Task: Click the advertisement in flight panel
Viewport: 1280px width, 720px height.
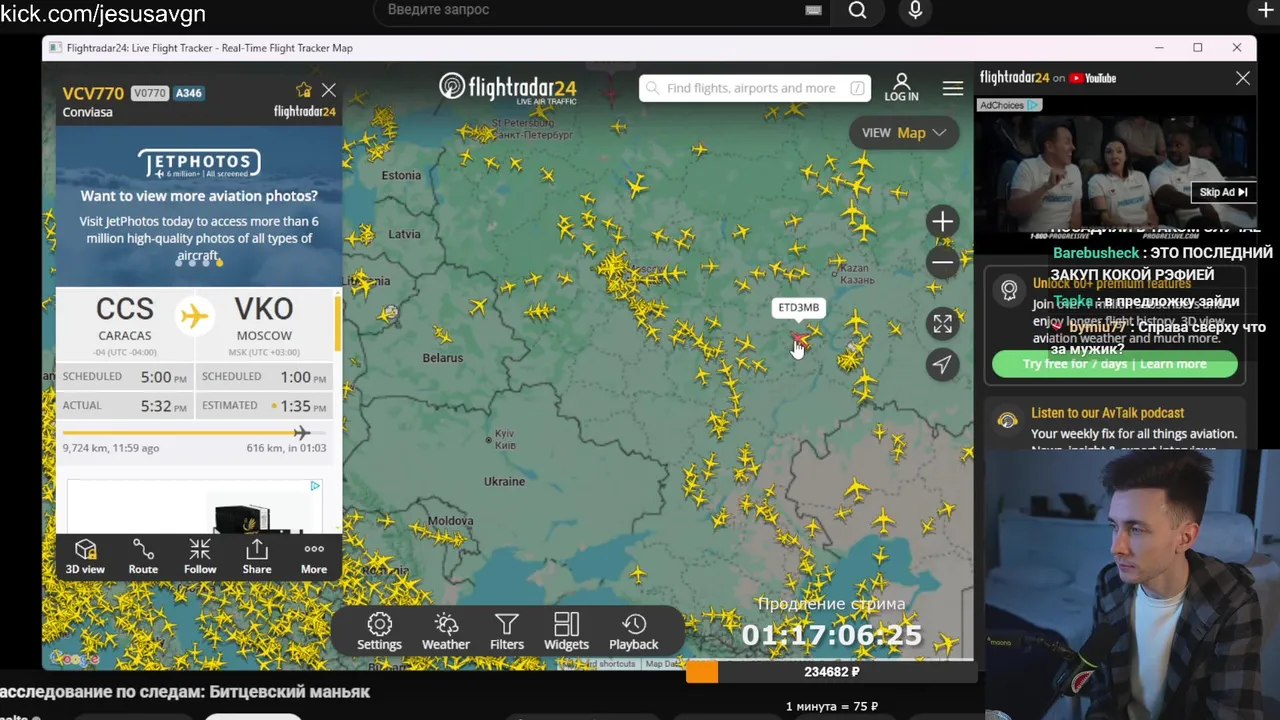Action: (195, 506)
